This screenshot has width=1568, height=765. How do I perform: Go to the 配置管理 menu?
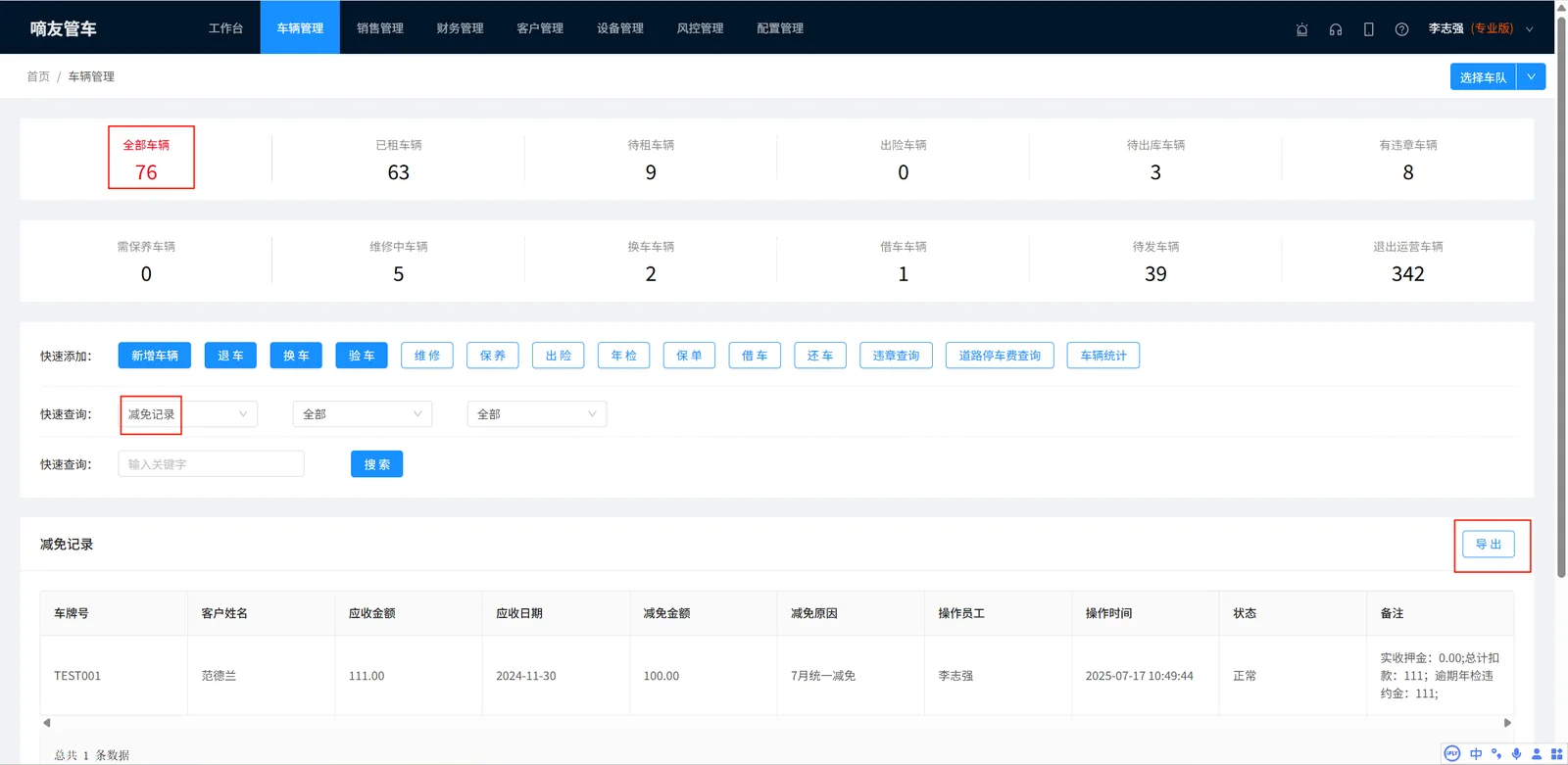pyautogui.click(x=780, y=27)
